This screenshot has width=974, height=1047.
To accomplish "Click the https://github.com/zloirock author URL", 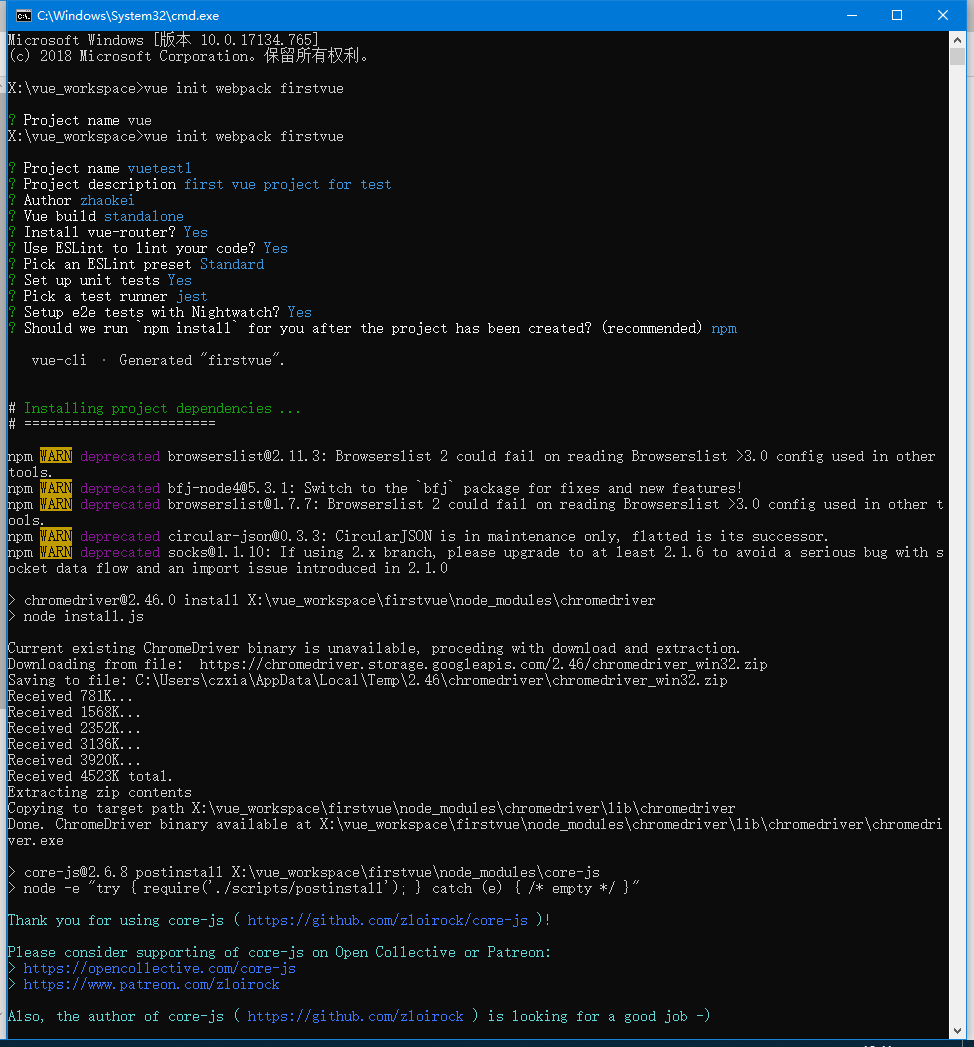I will [x=355, y=1016].
